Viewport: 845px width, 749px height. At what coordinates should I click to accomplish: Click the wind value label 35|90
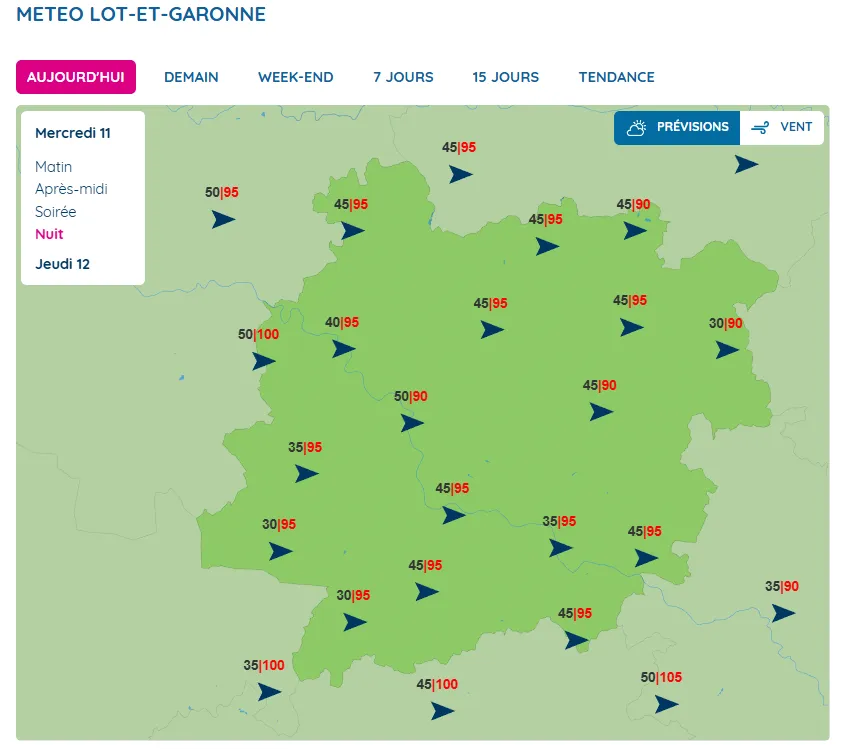point(782,587)
